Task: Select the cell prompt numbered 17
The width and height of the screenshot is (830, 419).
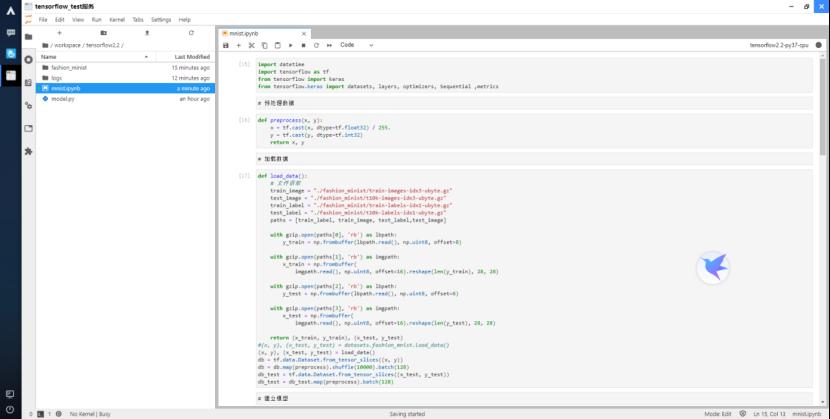Action: (x=245, y=176)
